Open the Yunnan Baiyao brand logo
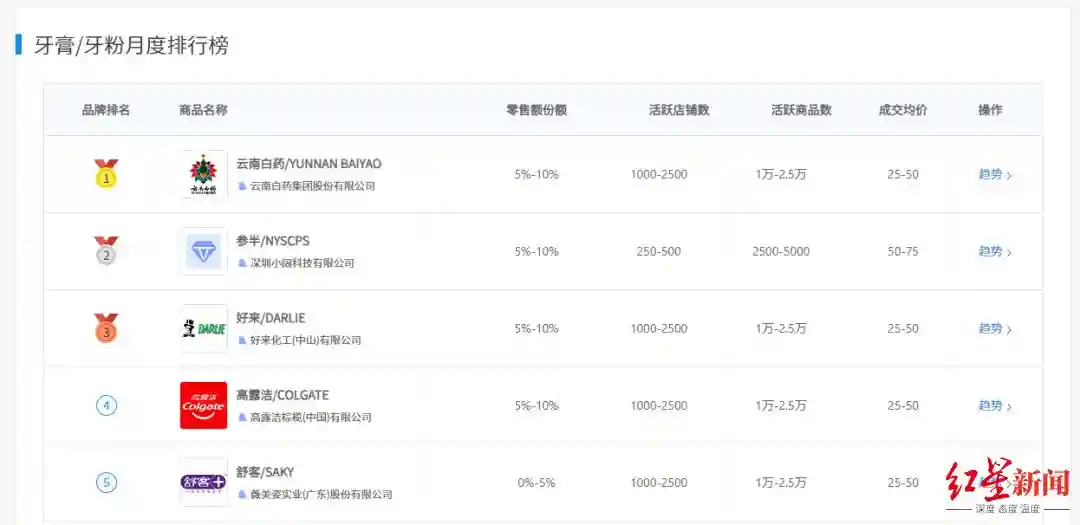This screenshot has width=1080, height=525. tap(204, 175)
